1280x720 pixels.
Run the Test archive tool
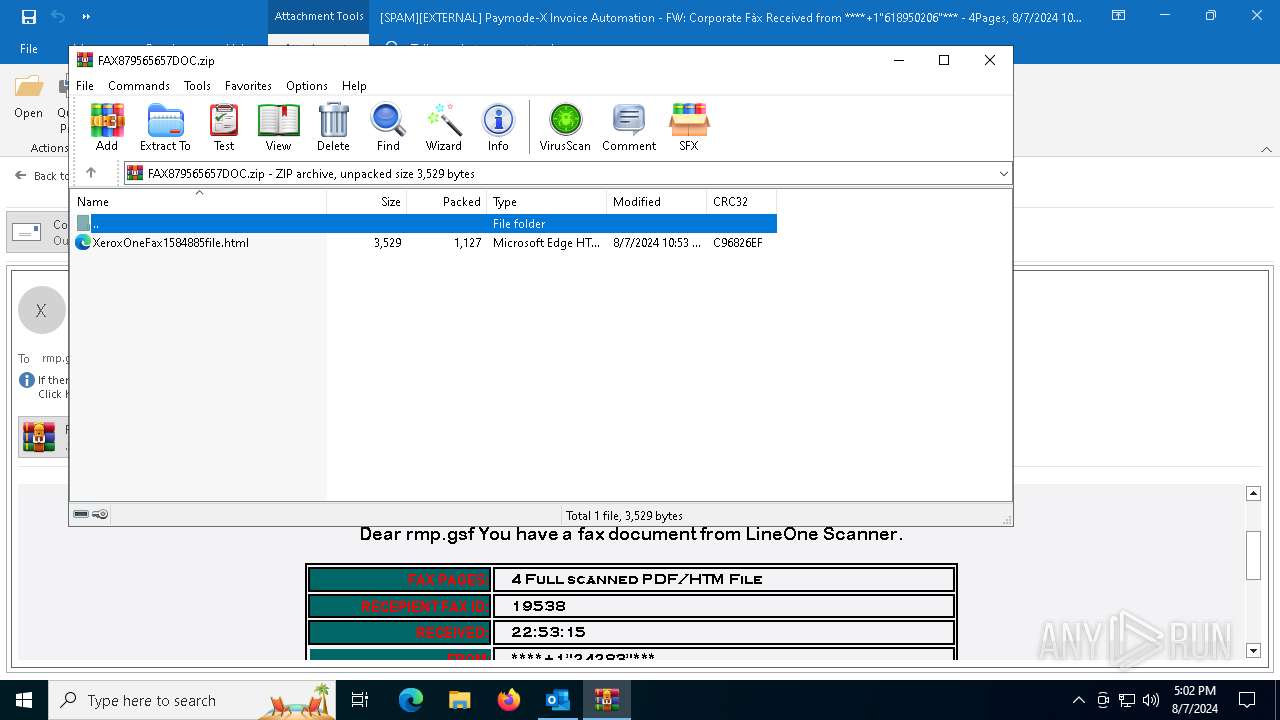pos(224,127)
